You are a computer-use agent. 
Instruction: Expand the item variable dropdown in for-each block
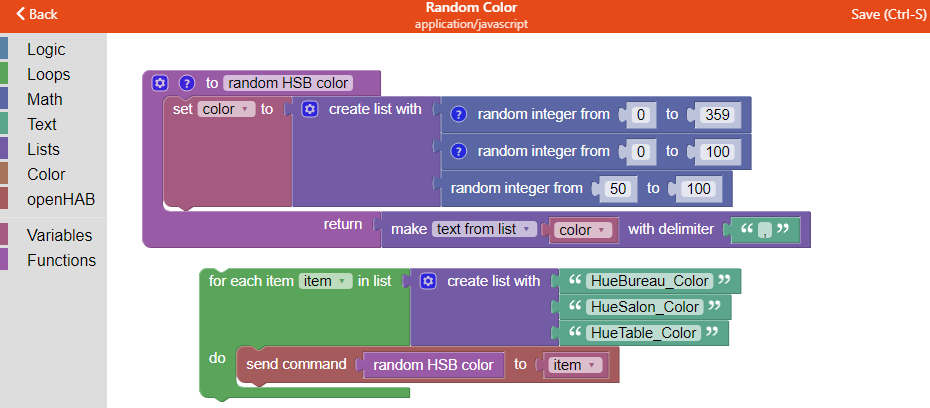tap(325, 281)
